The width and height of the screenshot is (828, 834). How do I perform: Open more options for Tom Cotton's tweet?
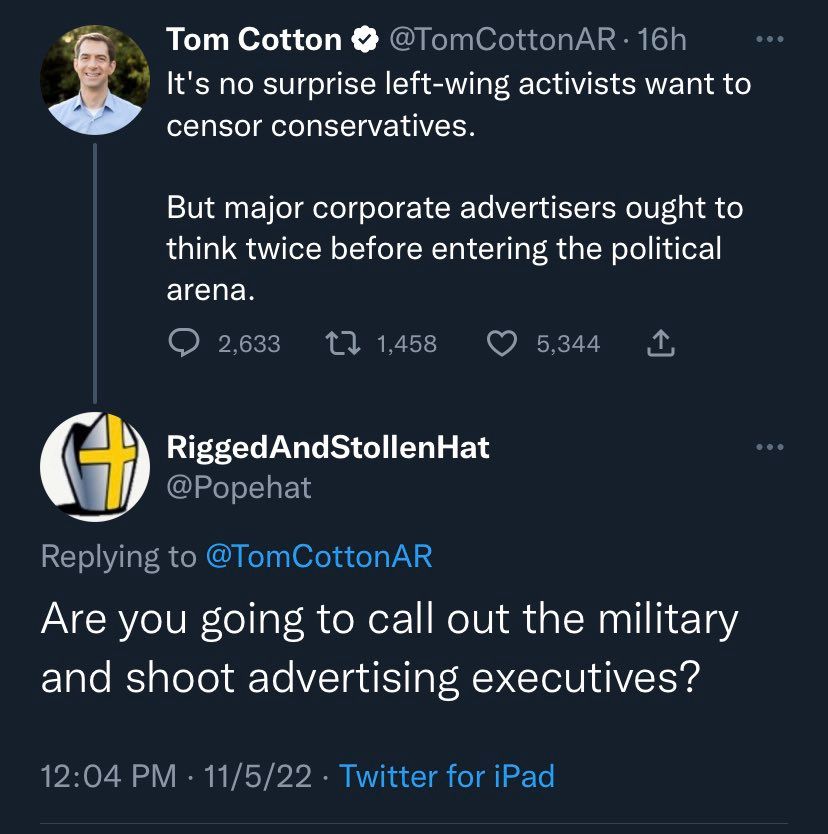click(x=767, y=40)
